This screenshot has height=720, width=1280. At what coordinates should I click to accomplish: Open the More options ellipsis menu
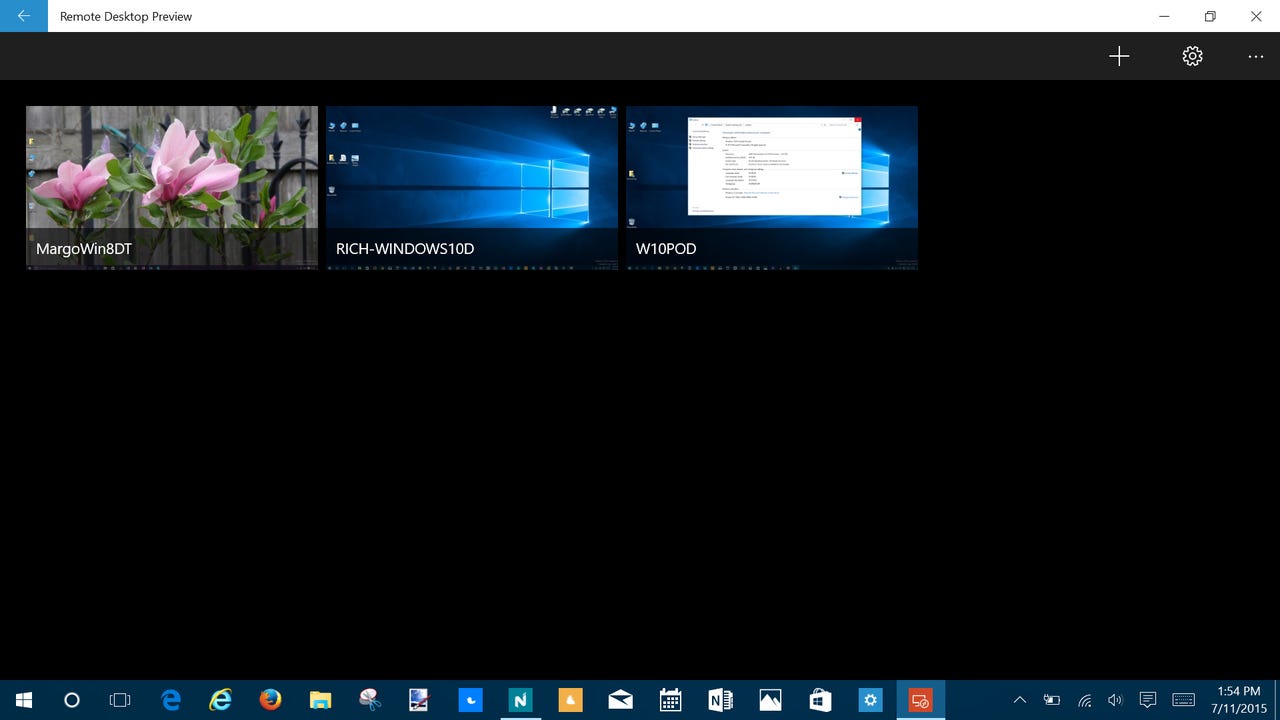coord(1256,56)
